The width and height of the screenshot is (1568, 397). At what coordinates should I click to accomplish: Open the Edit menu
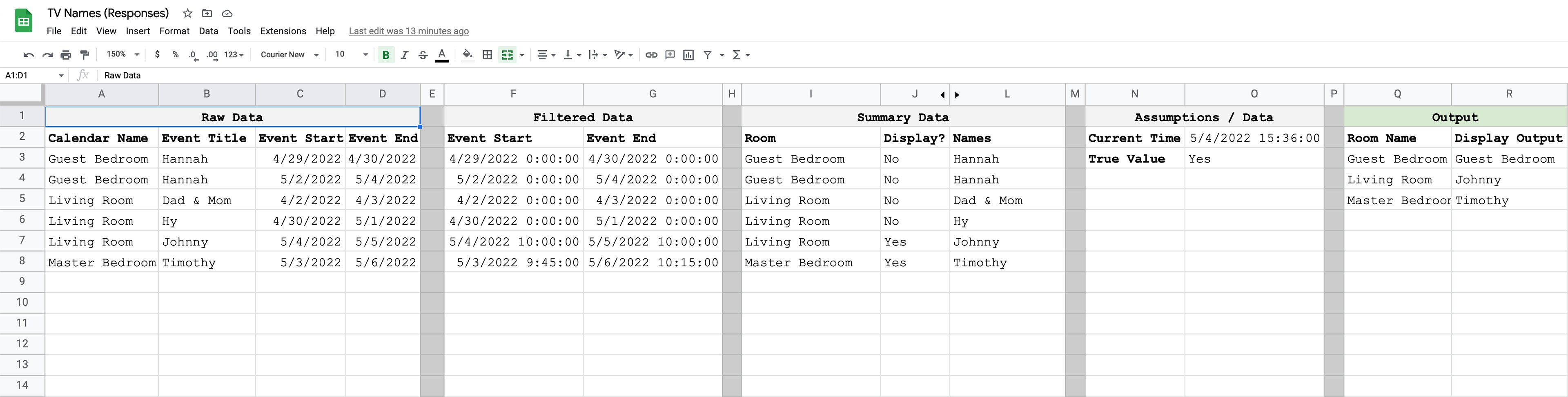point(78,31)
